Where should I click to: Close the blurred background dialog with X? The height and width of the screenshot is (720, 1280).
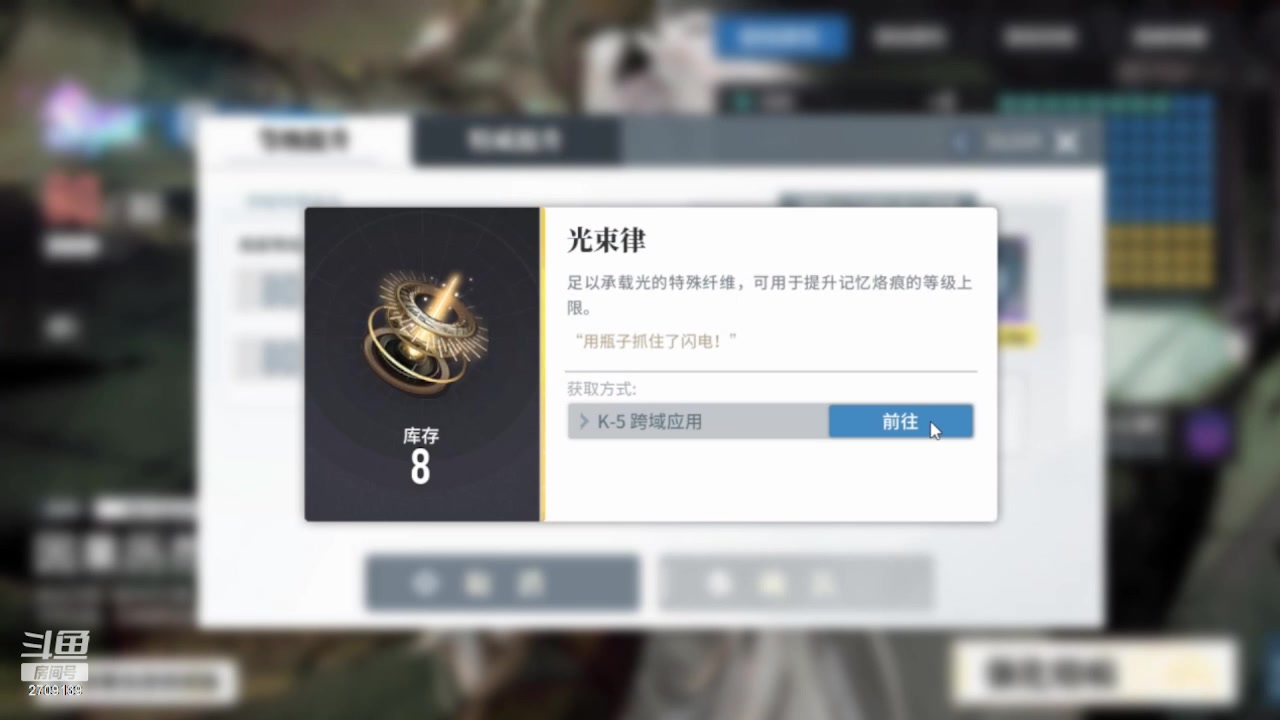1067,143
